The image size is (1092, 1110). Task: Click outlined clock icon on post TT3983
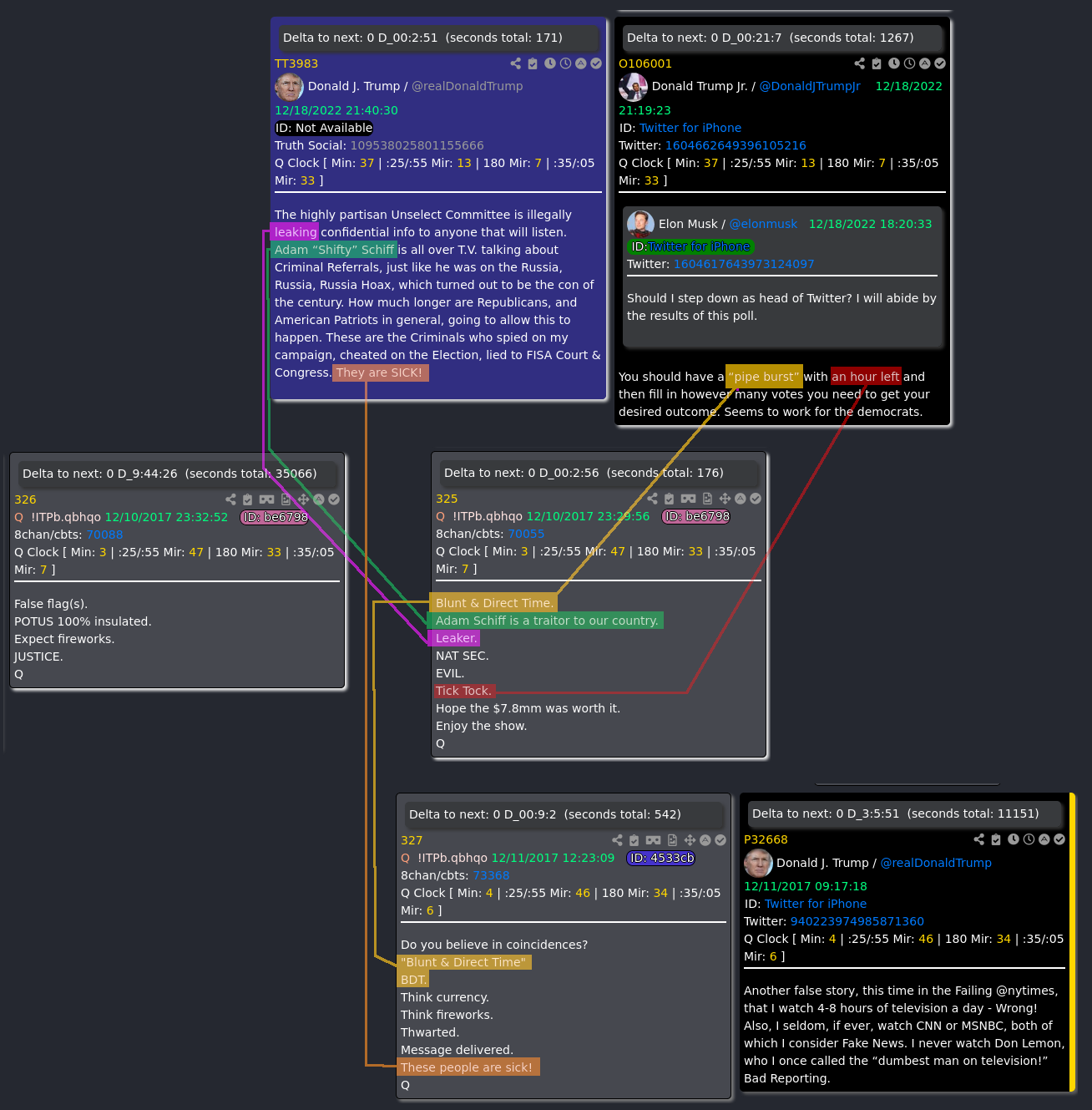(x=565, y=63)
